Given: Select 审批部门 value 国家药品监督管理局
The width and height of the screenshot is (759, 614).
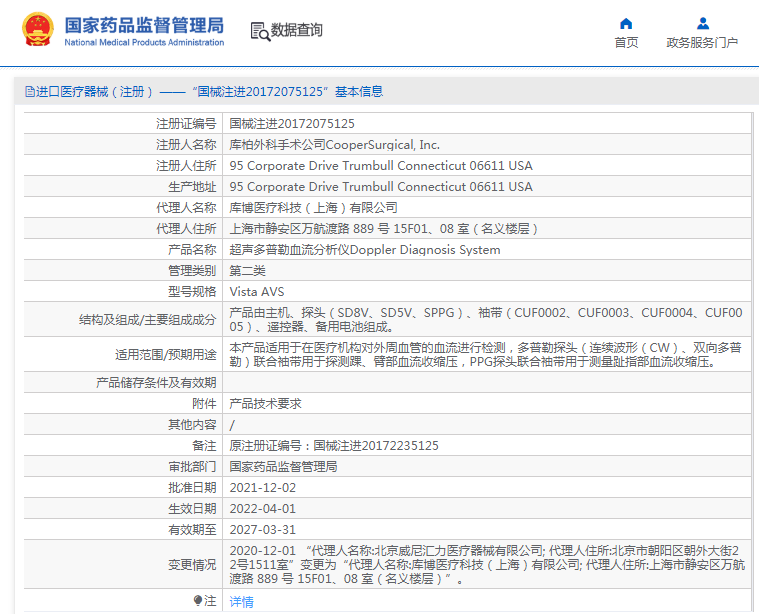Looking at the screenshot, I should (283, 466).
